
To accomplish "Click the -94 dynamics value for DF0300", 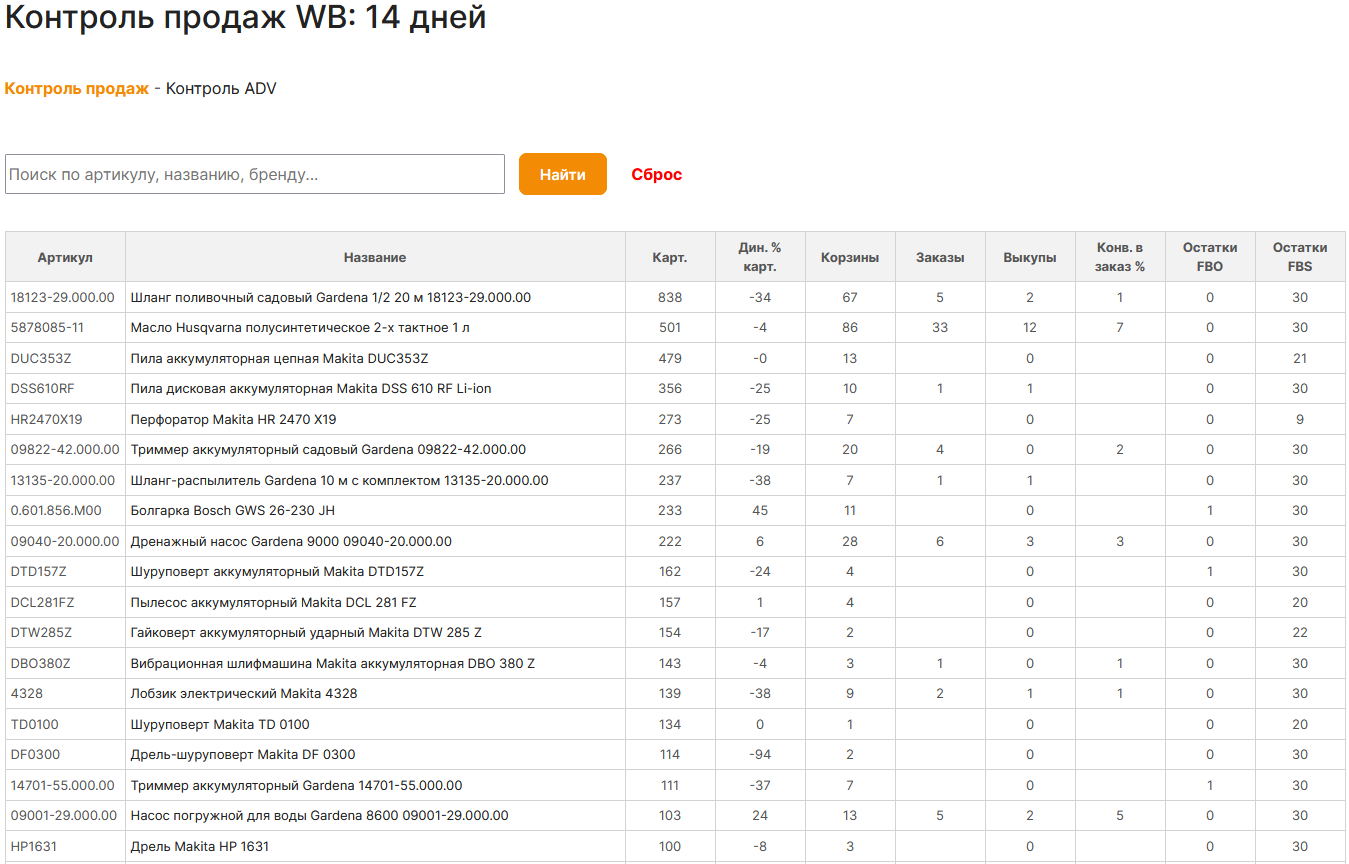I will coord(760,754).
